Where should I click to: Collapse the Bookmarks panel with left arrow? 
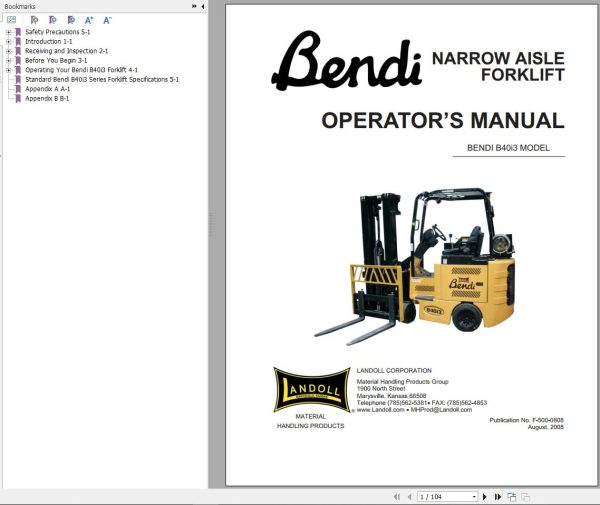(202, 6)
